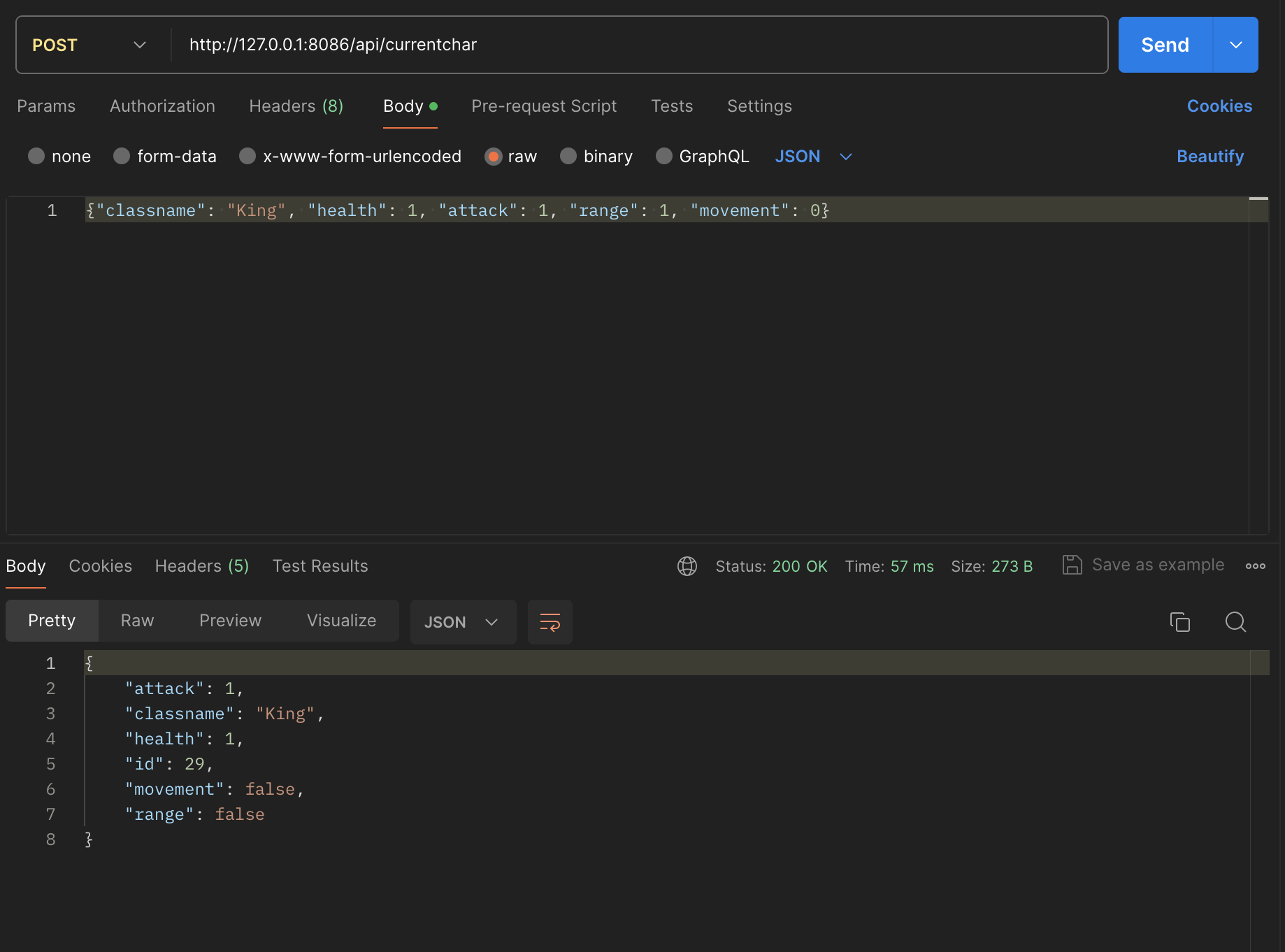Open the Params tab
The image size is (1285, 952).
pyautogui.click(x=46, y=106)
